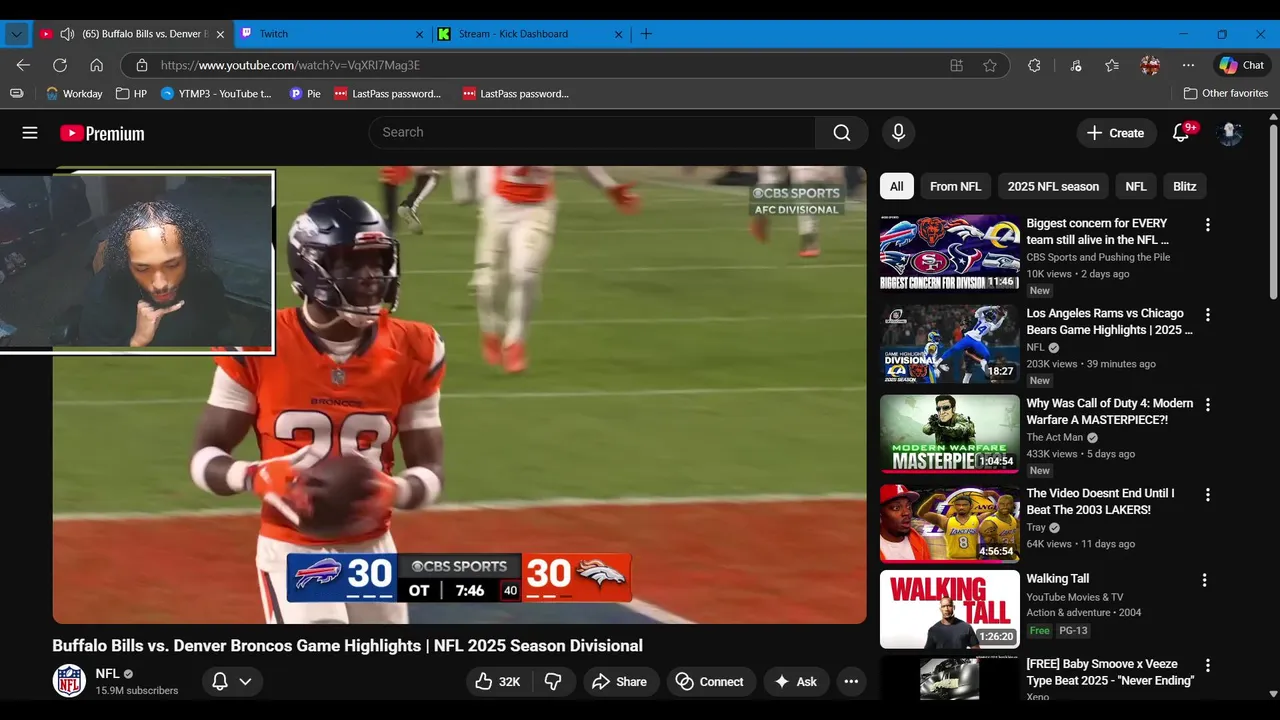Open Modern Warfare Masterpiece video thumbnail
This screenshot has height=720, width=1280.
pyautogui.click(x=950, y=433)
